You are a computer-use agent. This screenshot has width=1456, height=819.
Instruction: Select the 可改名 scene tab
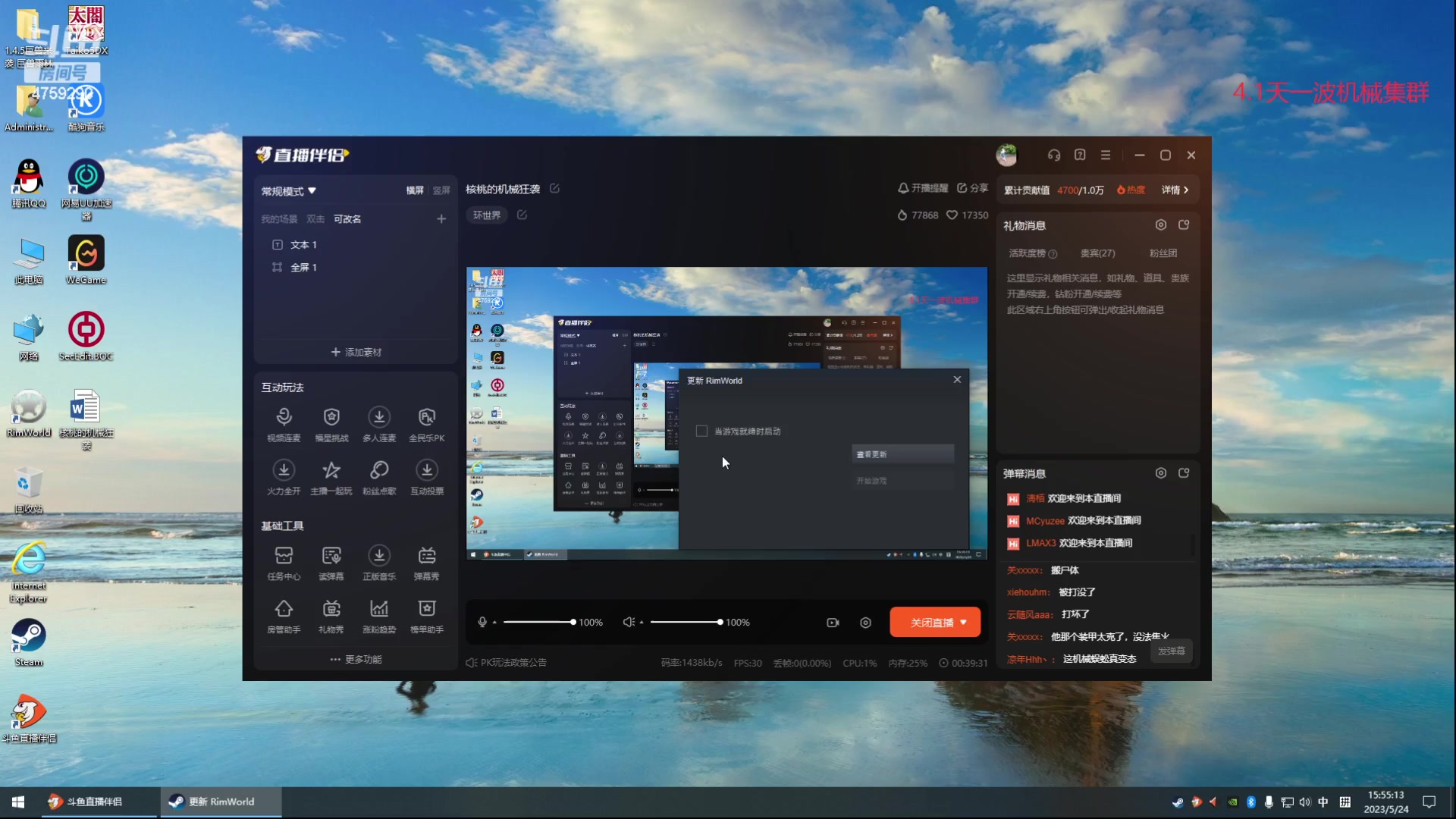[x=347, y=218]
